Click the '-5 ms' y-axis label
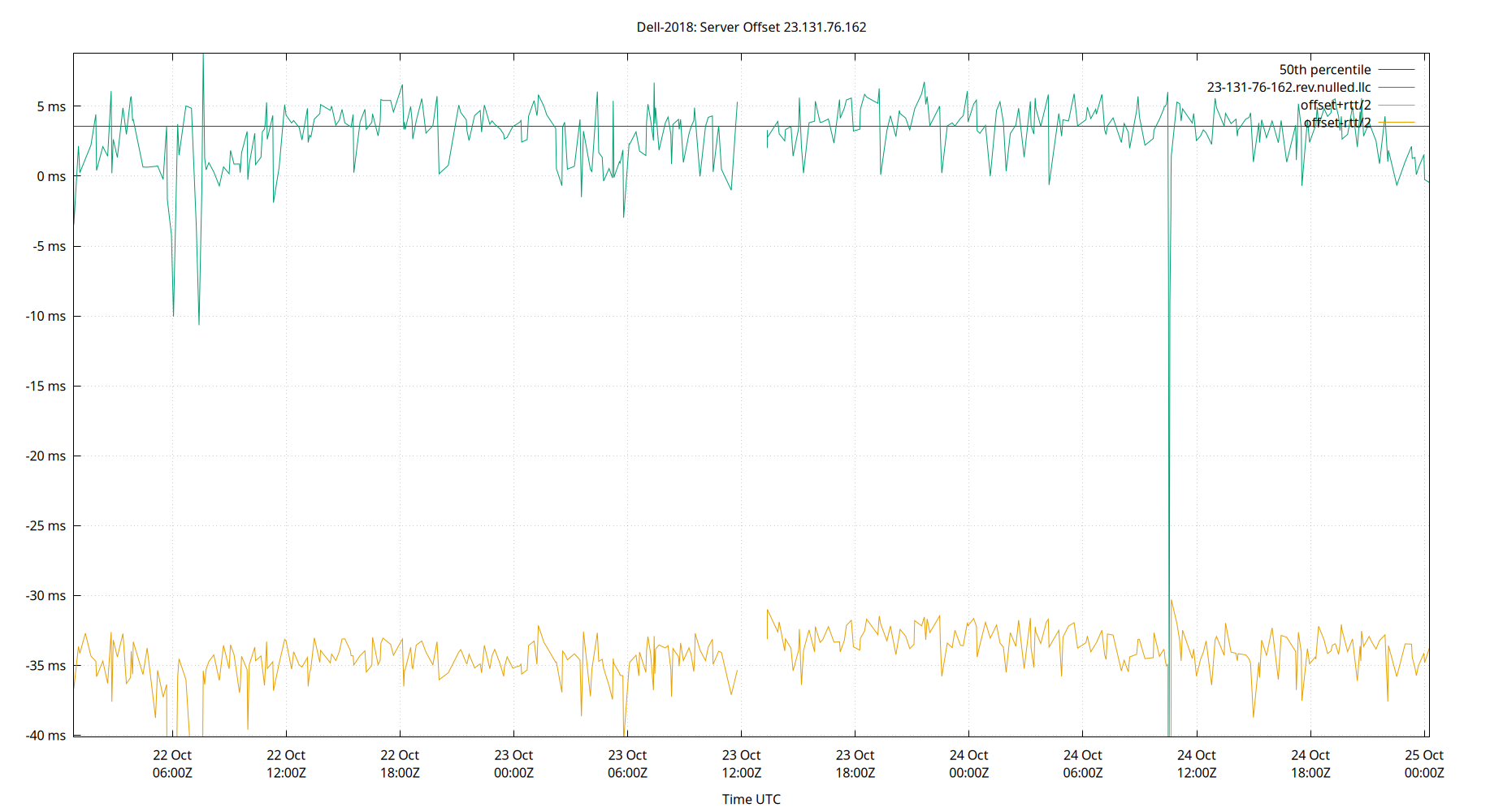This screenshot has width=1503, height=812. [50, 246]
